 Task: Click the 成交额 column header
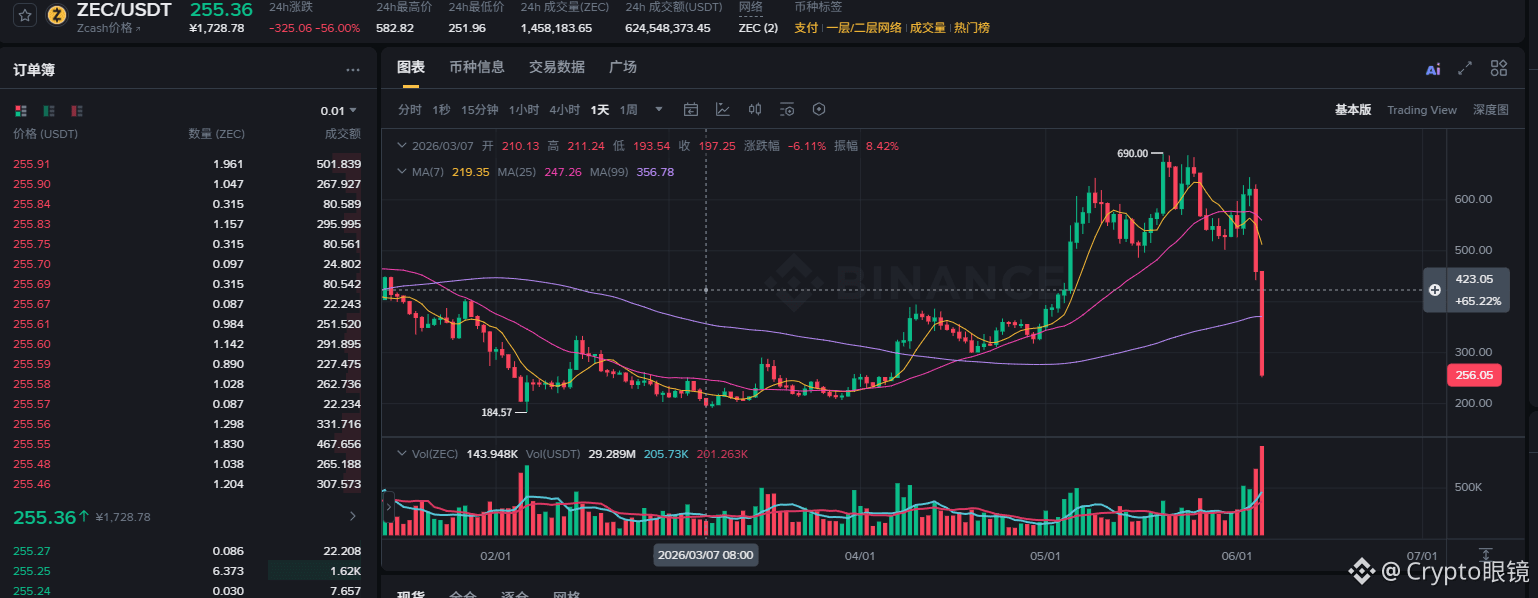point(343,134)
